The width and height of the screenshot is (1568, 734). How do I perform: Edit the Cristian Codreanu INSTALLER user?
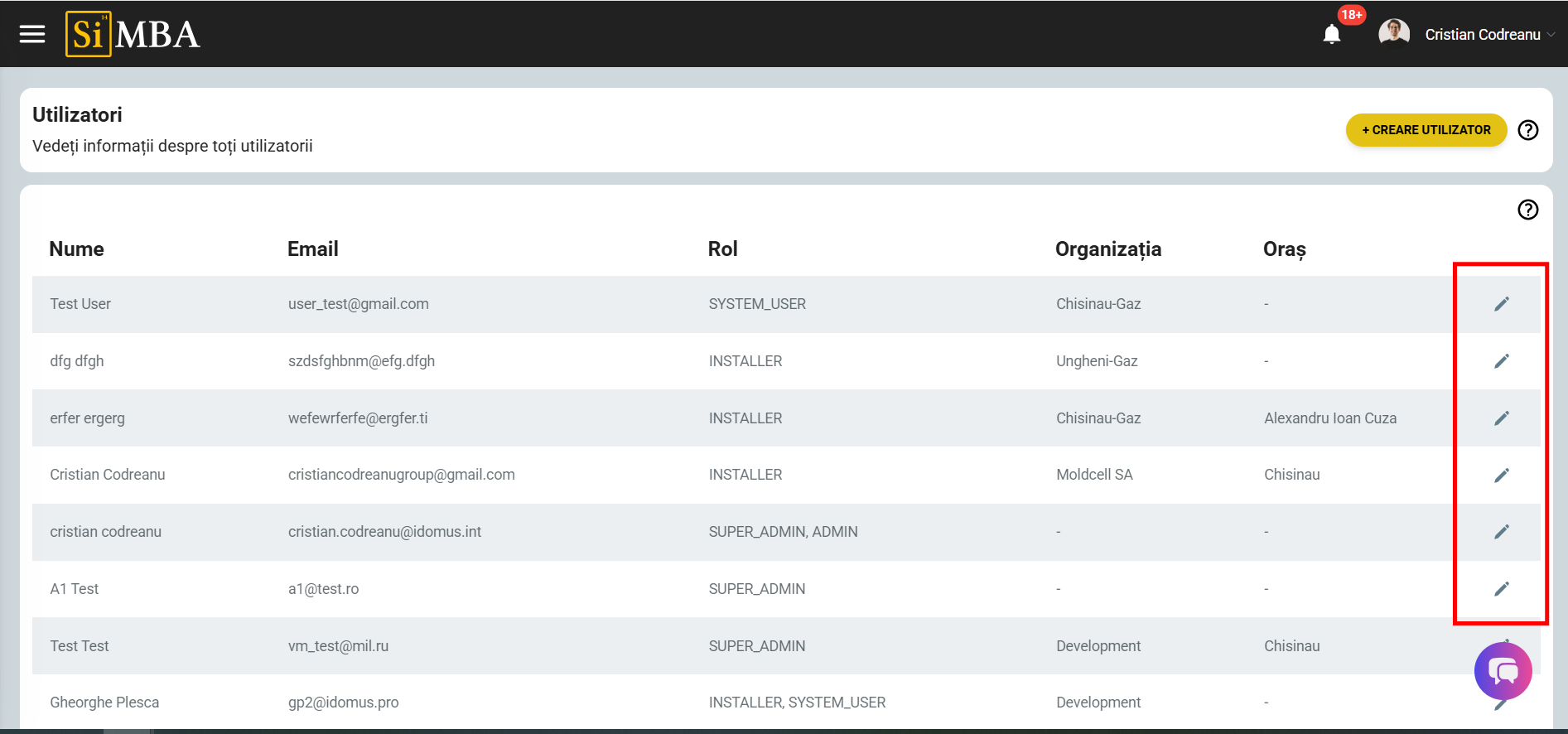[x=1501, y=475]
